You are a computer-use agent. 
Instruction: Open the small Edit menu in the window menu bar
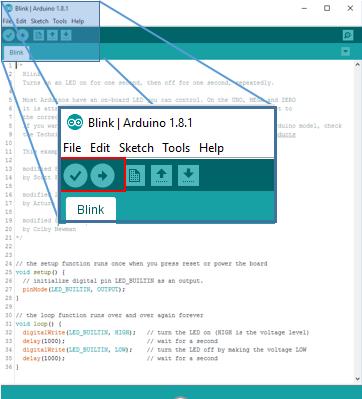tap(21, 21)
